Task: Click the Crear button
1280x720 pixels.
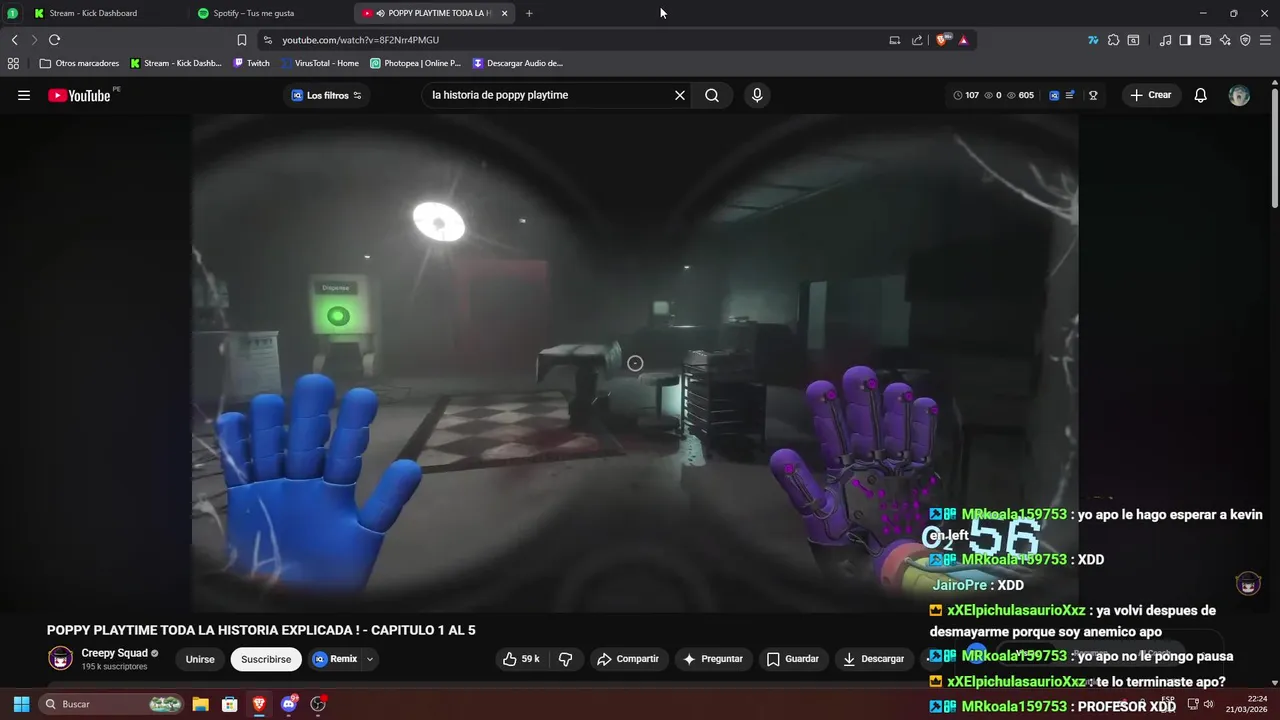Action: click(x=1150, y=95)
